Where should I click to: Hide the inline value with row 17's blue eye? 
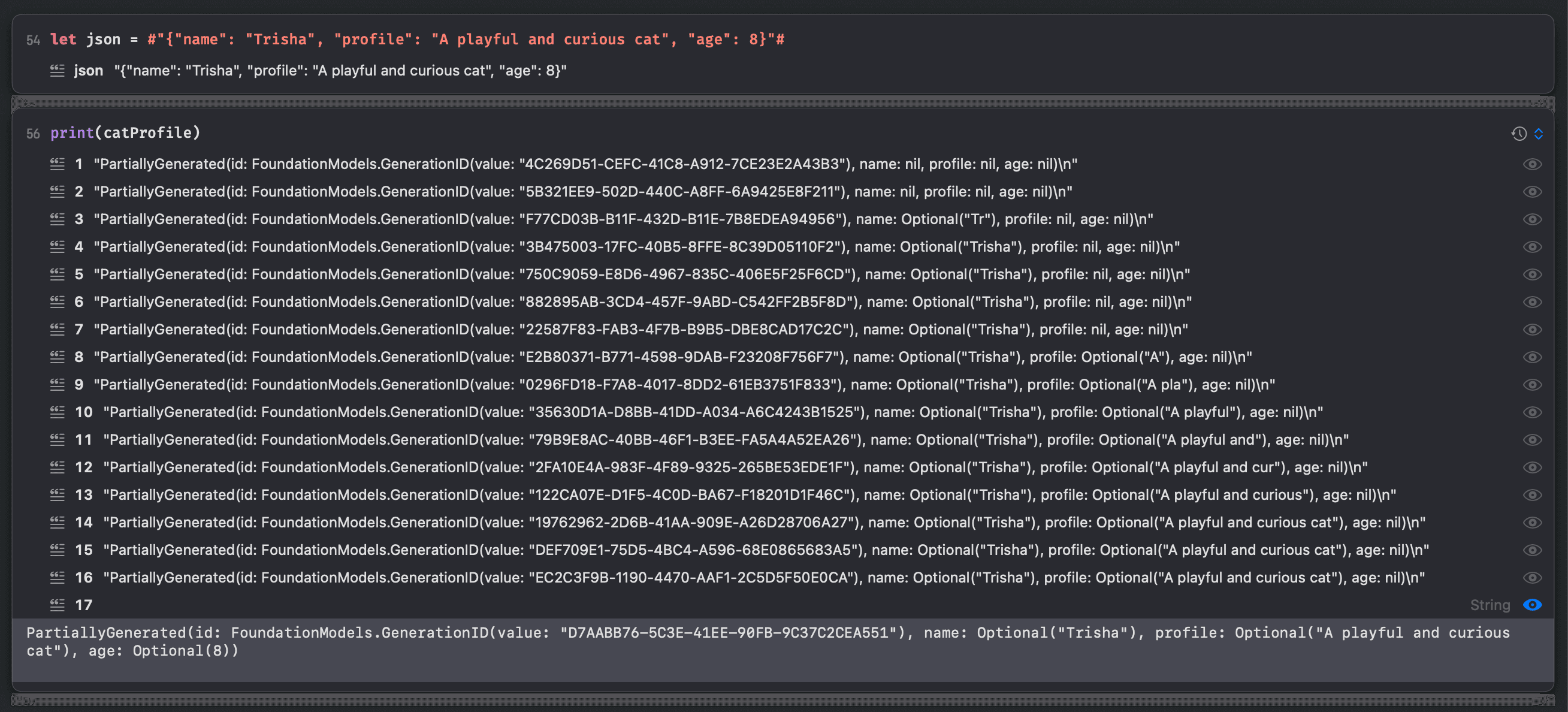[1532, 605]
